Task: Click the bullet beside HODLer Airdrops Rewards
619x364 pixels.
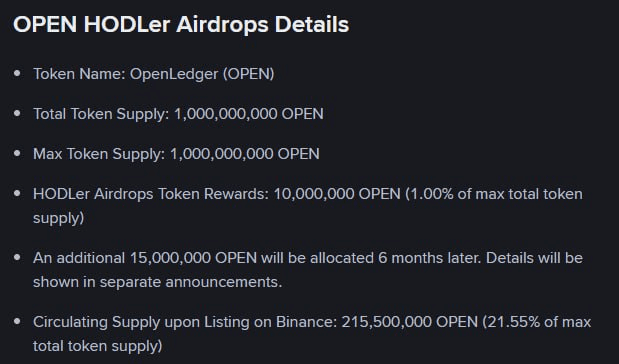Action: (x=17, y=193)
